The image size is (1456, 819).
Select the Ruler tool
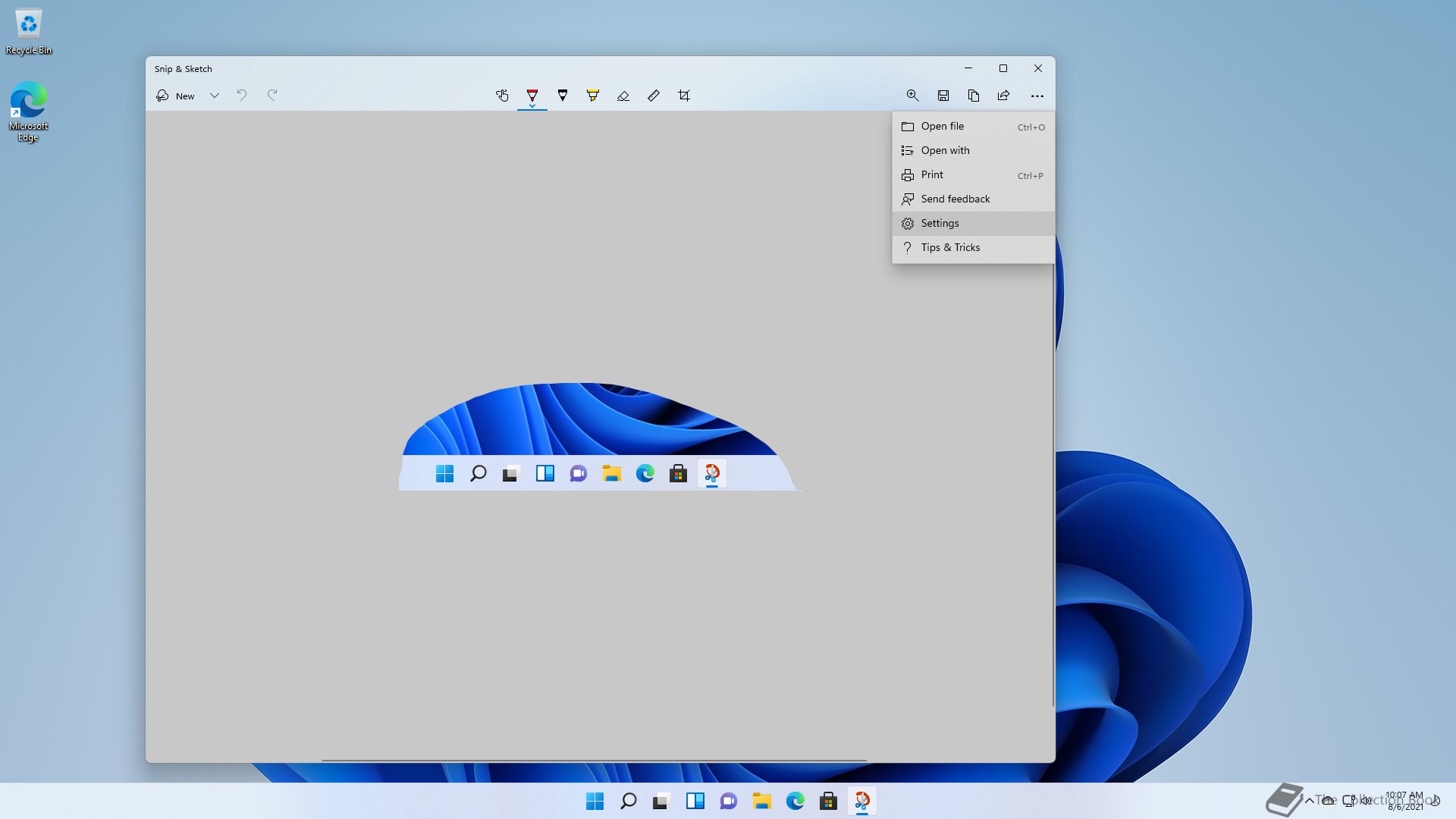click(654, 96)
